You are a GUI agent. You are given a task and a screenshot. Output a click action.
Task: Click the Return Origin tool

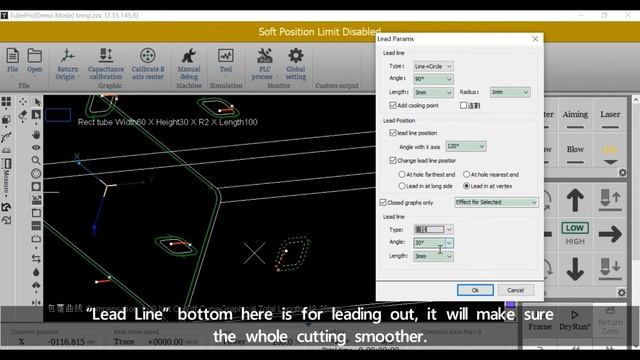click(67, 64)
